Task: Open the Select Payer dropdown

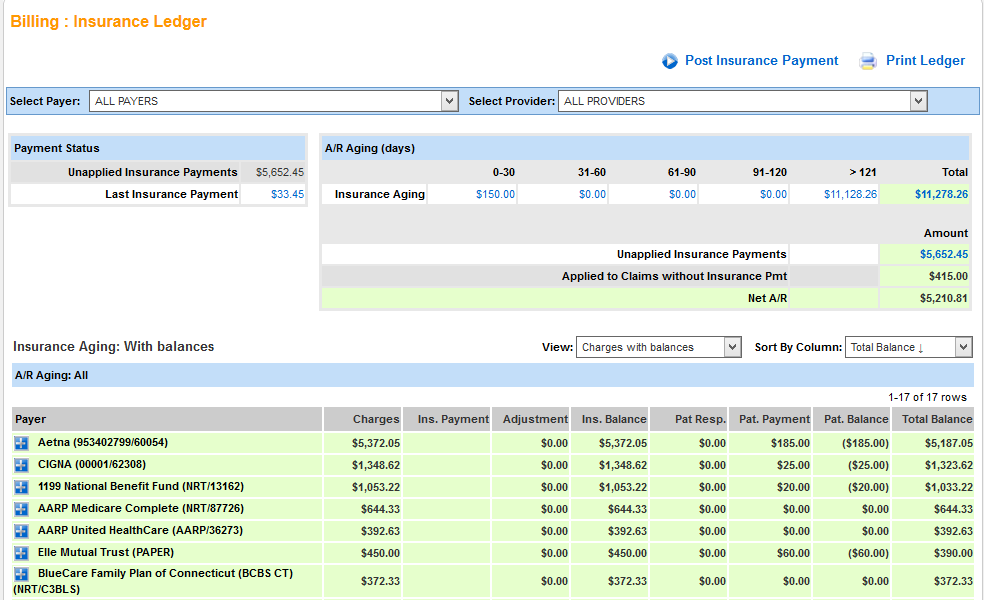Action: (x=273, y=101)
